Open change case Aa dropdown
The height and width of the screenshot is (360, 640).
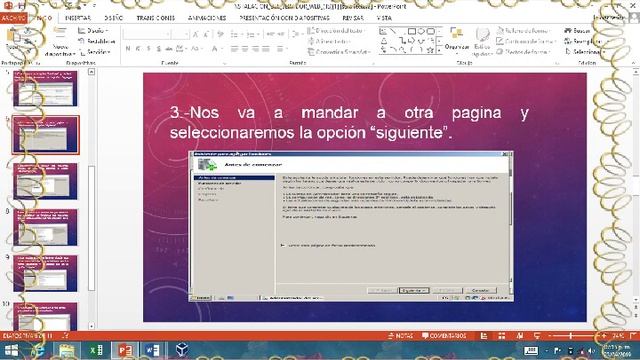(x=196, y=49)
